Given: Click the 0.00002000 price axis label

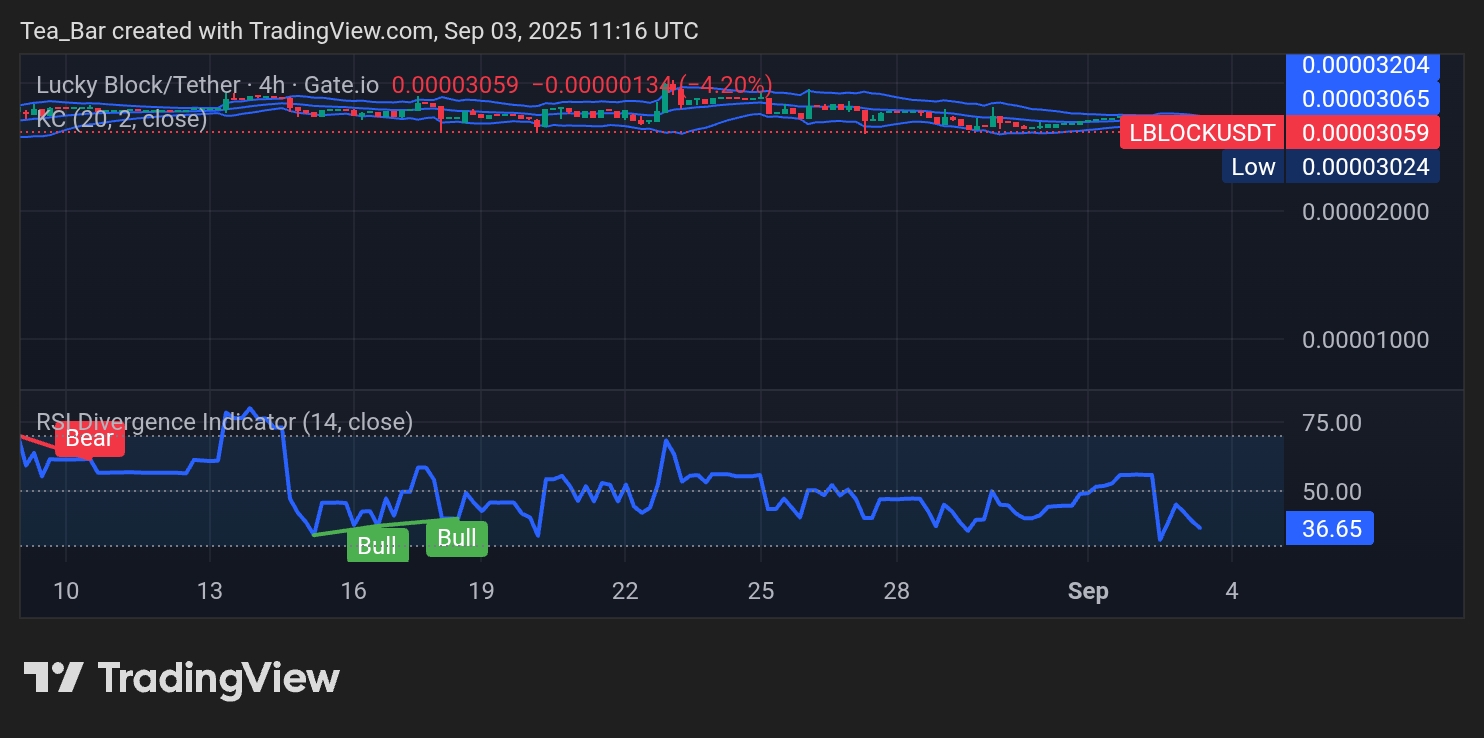Looking at the screenshot, I should [1365, 212].
